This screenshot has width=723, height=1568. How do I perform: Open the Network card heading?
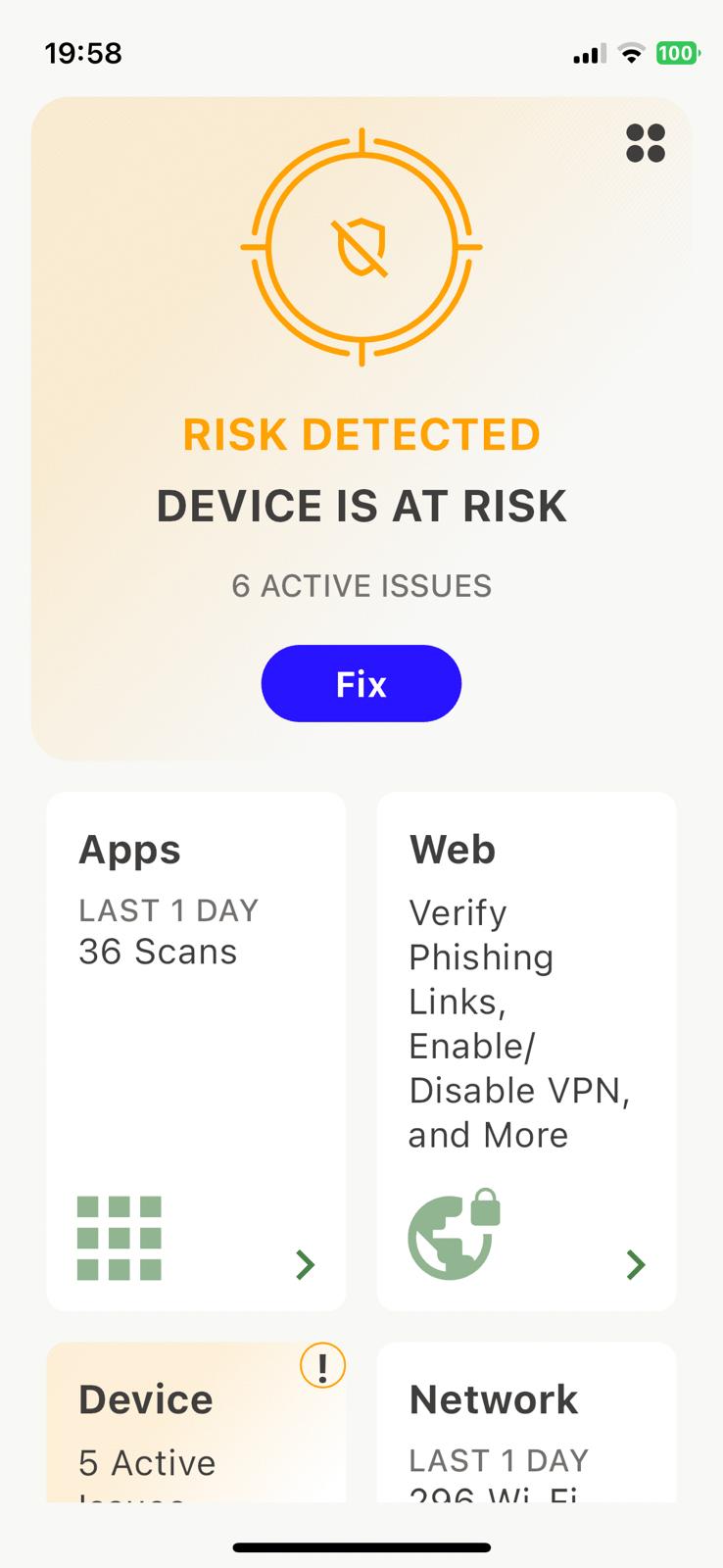494,1399
